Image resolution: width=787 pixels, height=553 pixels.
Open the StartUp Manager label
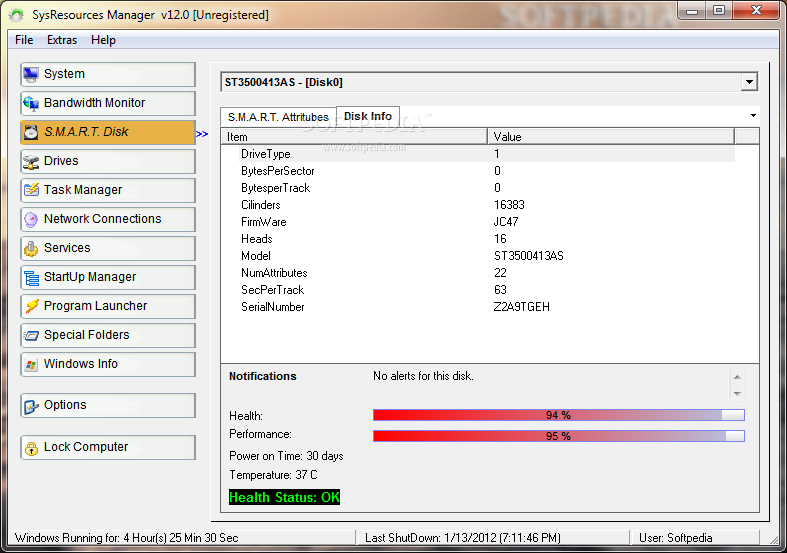(90, 277)
